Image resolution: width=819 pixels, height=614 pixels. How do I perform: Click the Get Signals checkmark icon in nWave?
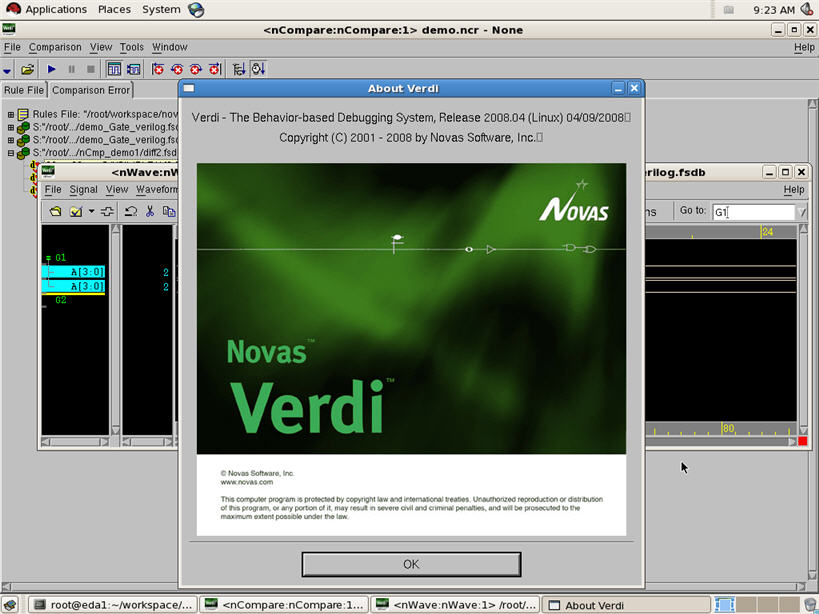coord(76,211)
